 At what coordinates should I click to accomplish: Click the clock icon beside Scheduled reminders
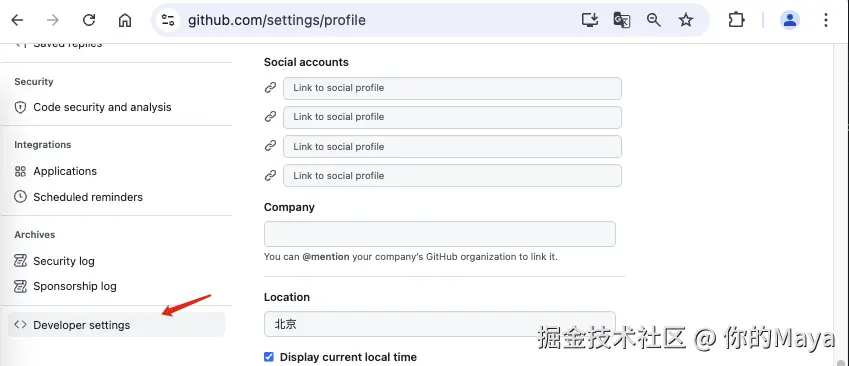pyautogui.click(x=20, y=197)
